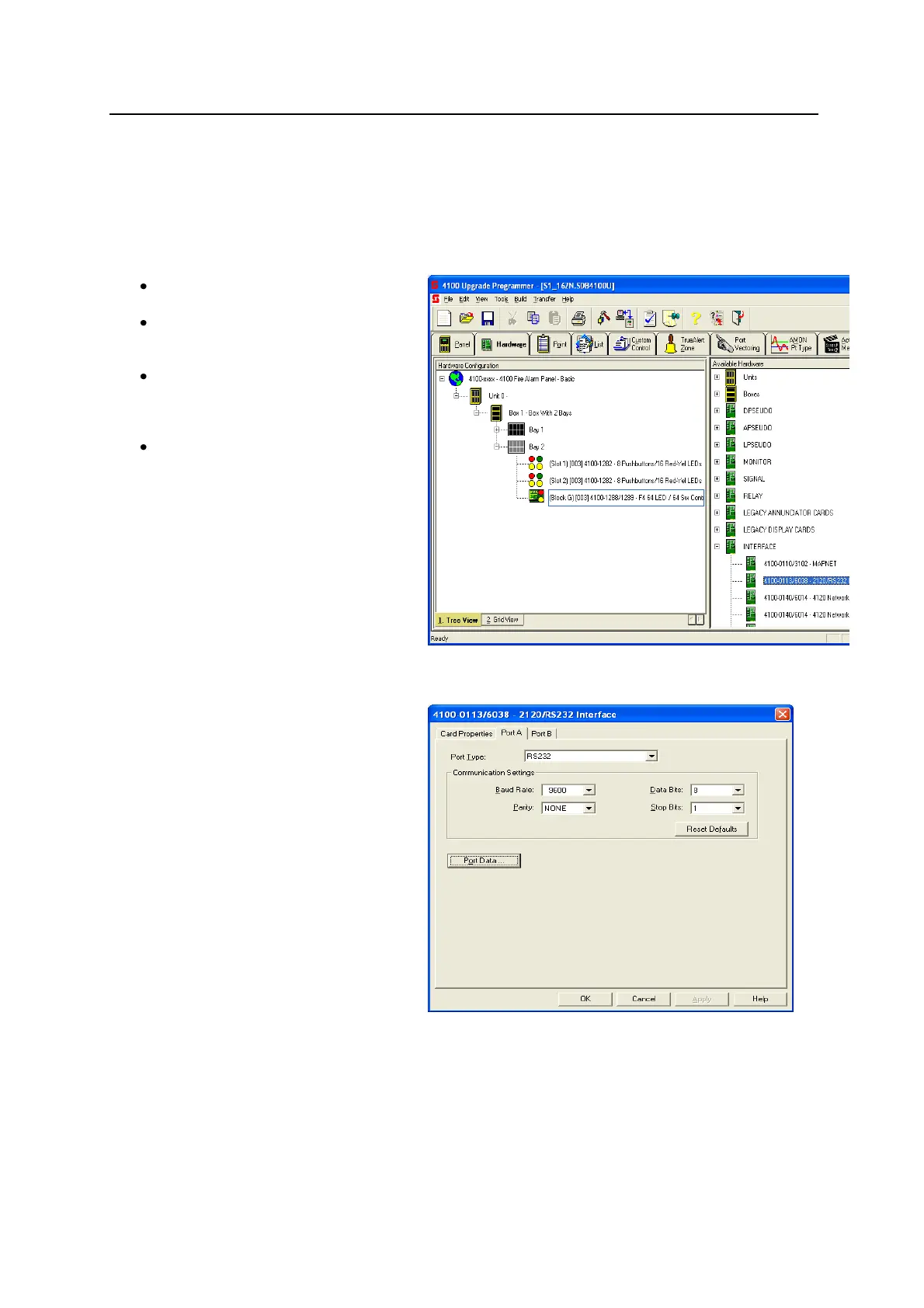This screenshot has height=1308, width=924.
Task: Open the Hardware tab
Action: (502, 344)
